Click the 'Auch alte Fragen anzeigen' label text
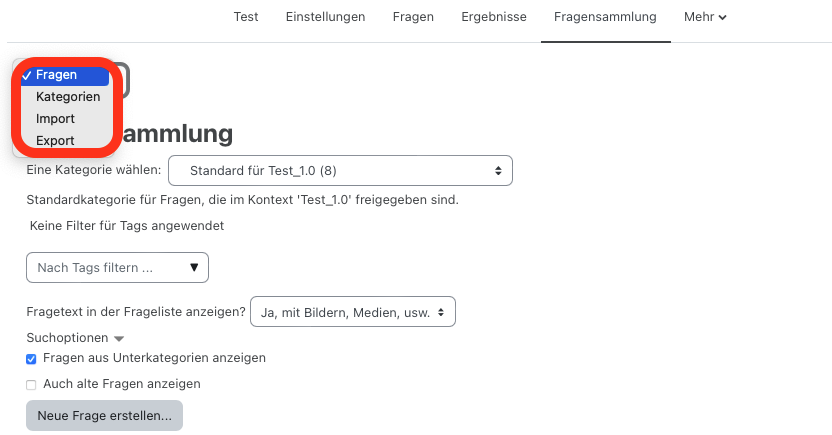Image resolution: width=832 pixels, height=435 pixels. click(x=122, y=383)
